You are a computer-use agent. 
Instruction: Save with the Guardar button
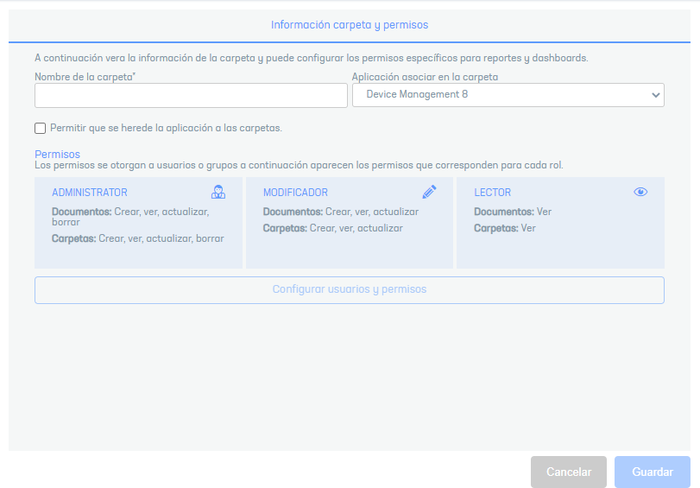652,472
